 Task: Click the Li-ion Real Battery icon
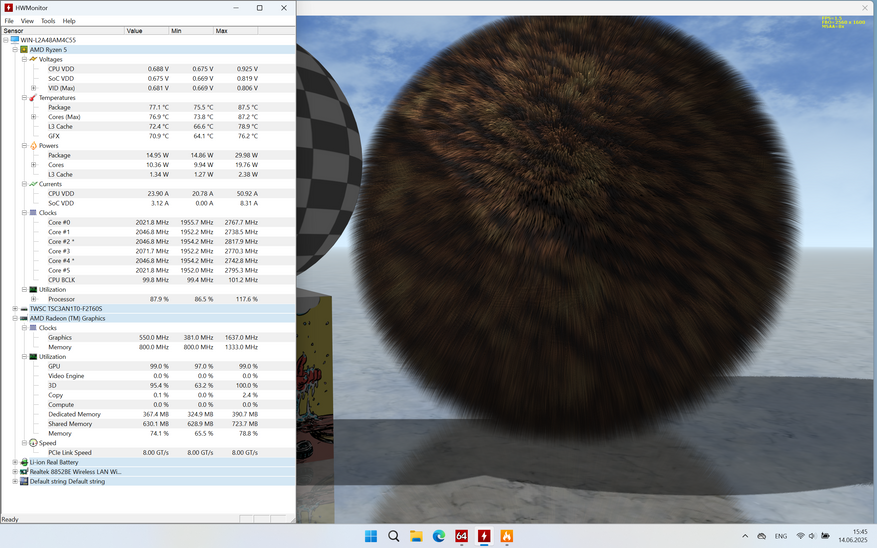click(x=24, y=462)
